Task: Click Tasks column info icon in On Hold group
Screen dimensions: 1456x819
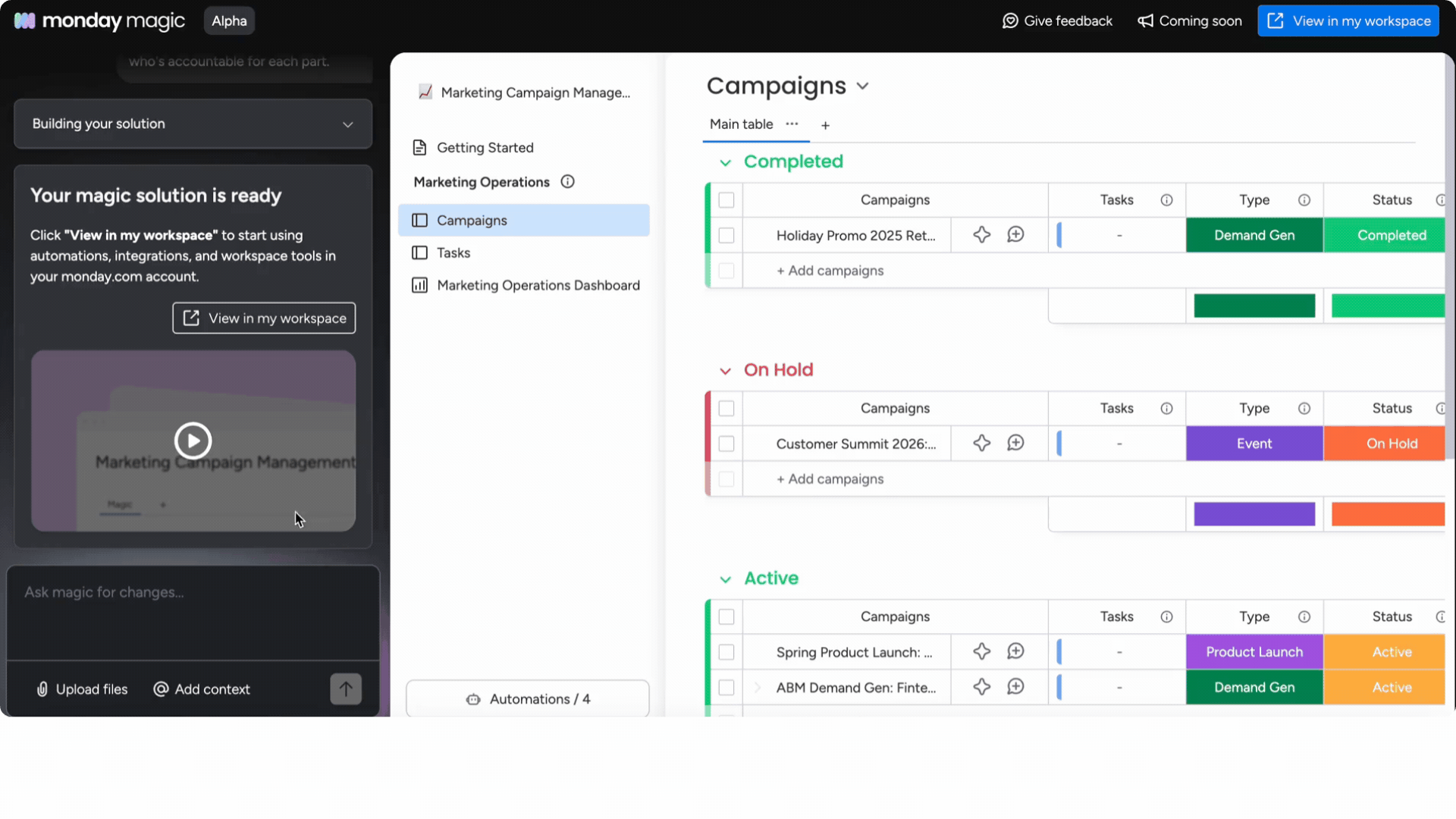Action: [1166, 409]
